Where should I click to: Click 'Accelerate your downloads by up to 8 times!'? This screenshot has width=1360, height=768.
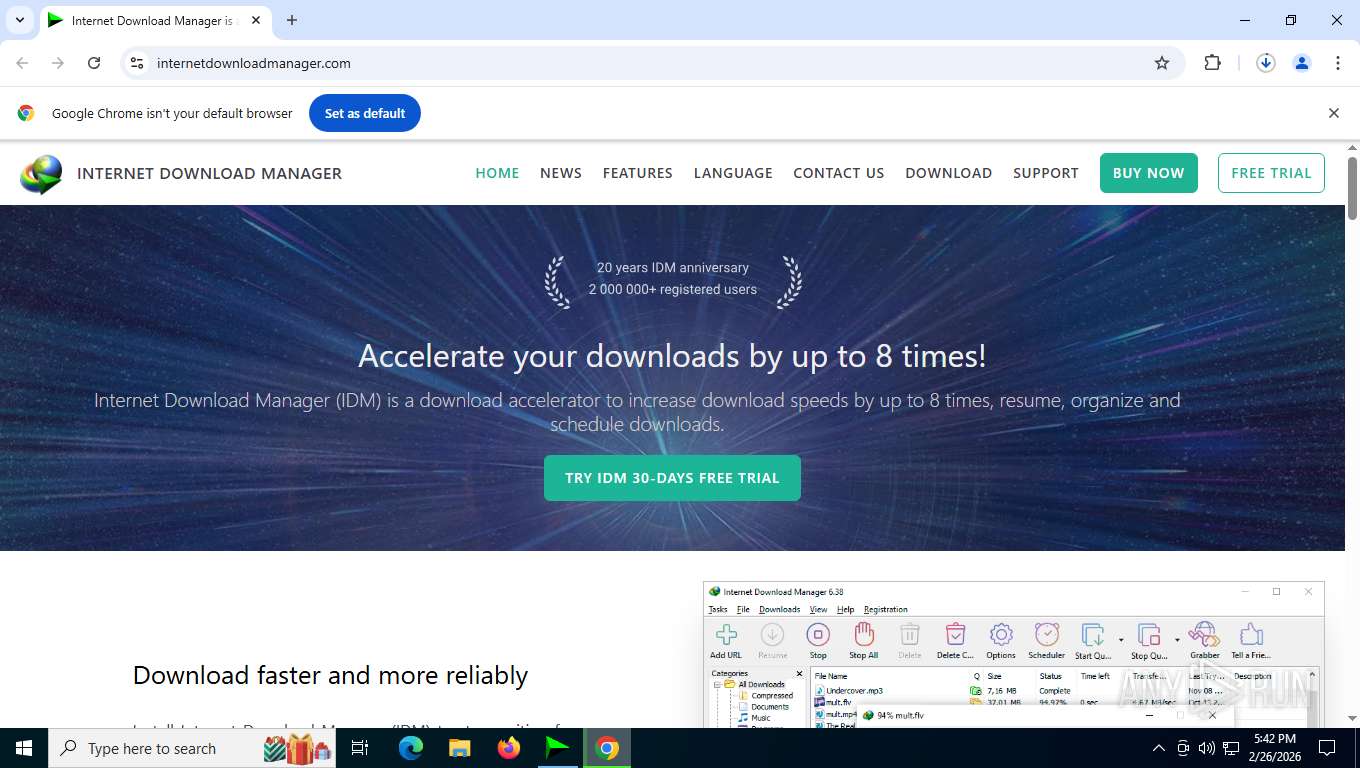672,356
